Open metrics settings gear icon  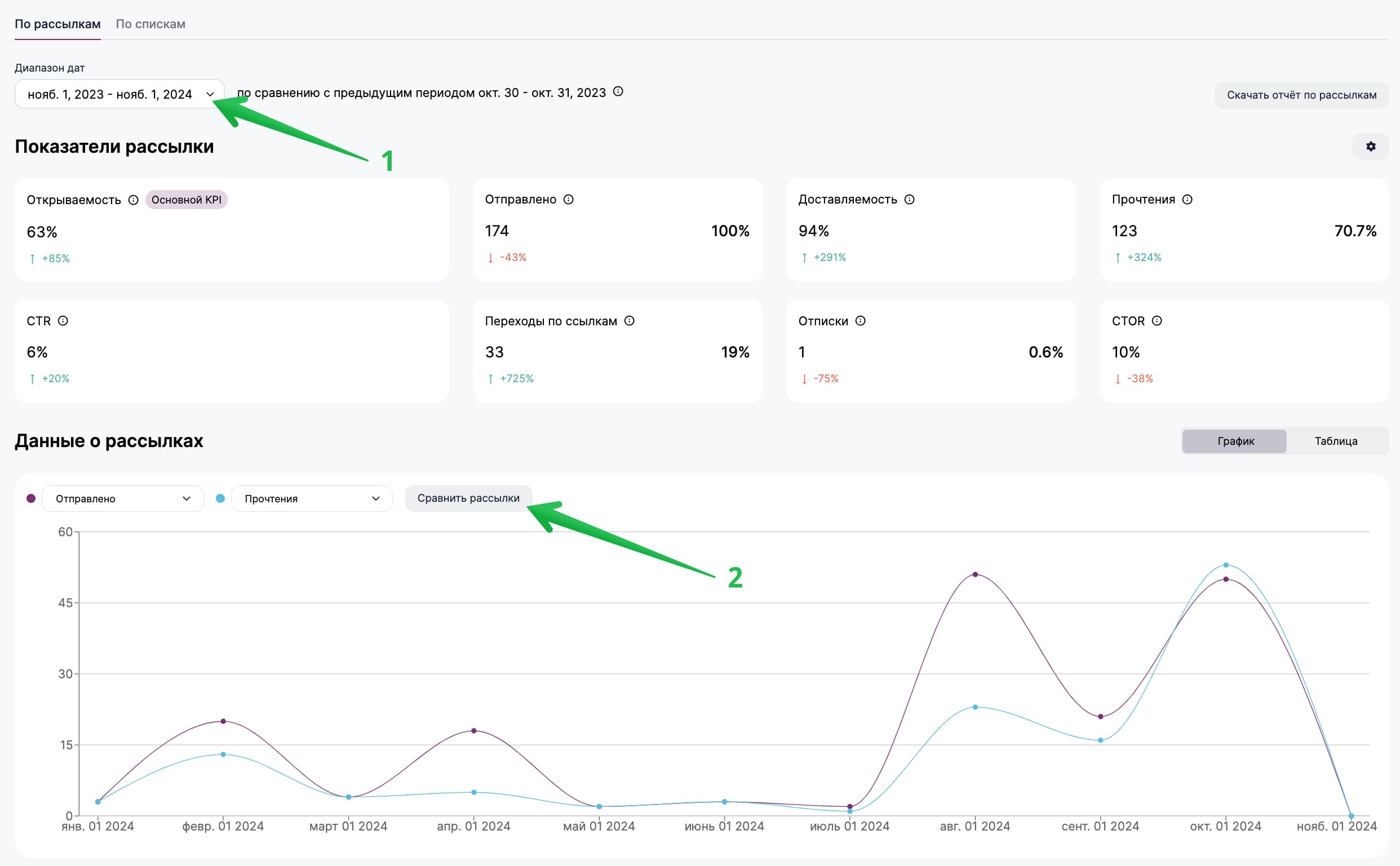1370,147
